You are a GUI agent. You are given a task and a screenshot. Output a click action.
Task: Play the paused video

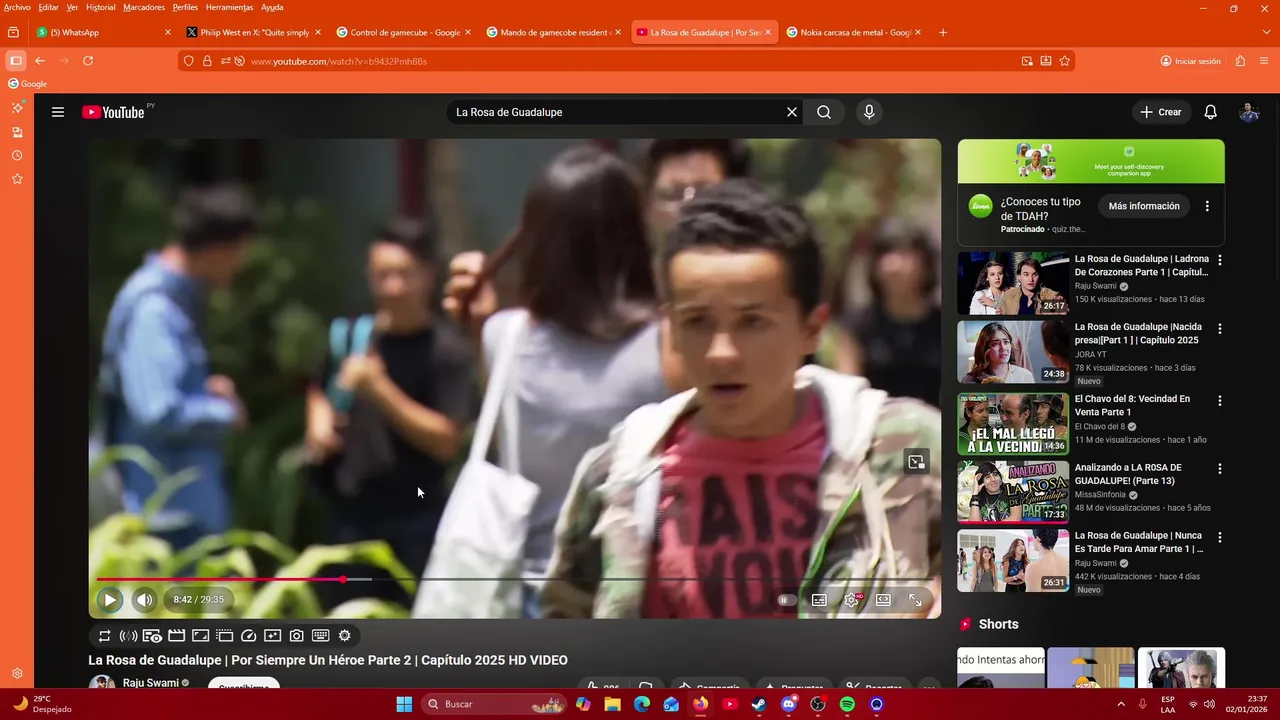point(110,600)
